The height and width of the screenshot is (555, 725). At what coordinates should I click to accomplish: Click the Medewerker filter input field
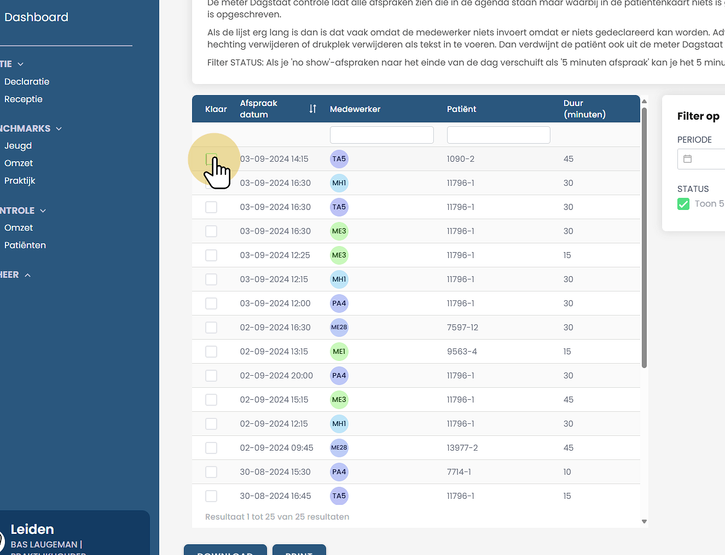pyautogui.click(x=381, y=135)
